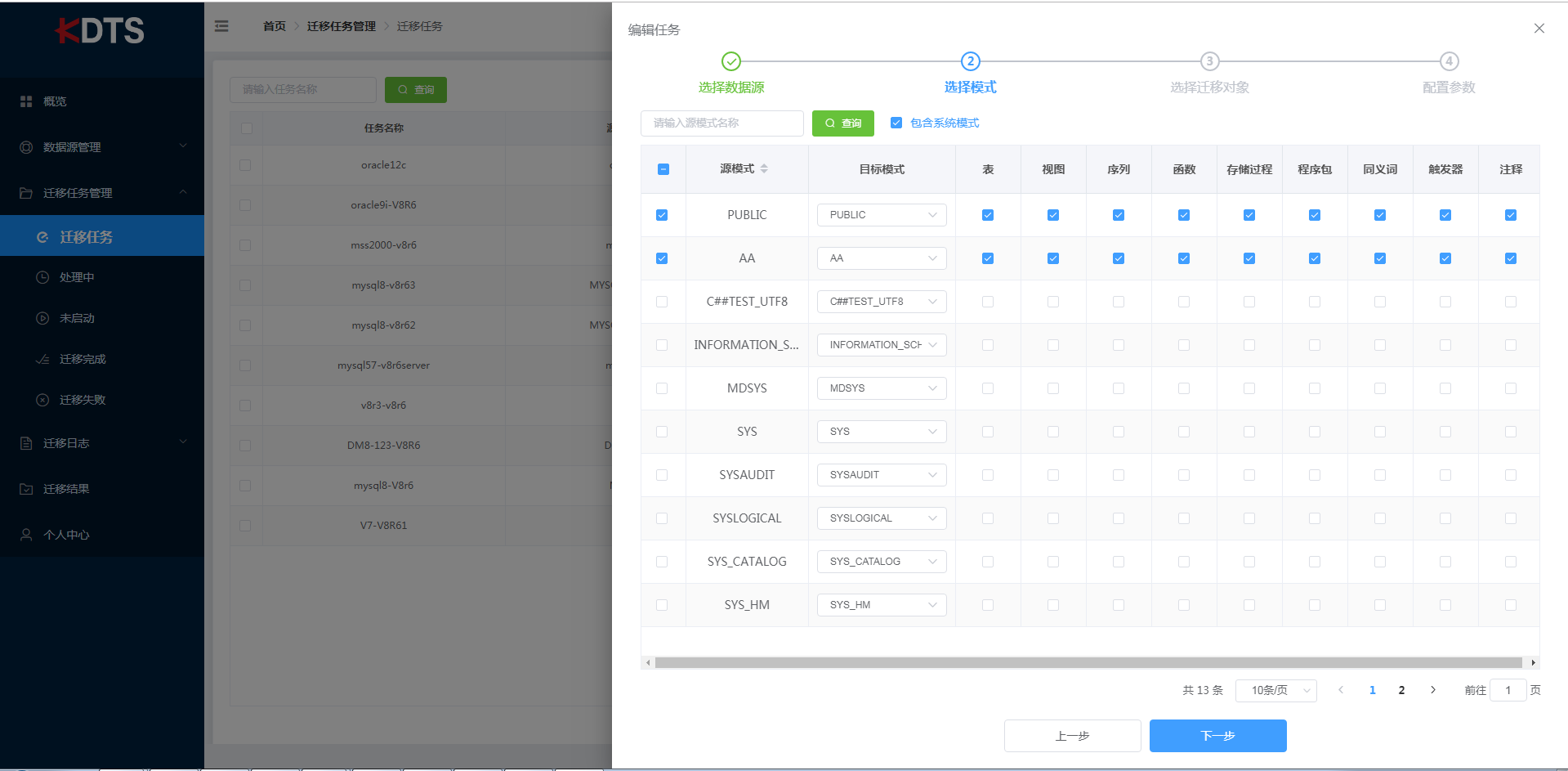
Task: Click the 处理中 clock icon
Action: click(x=42, y=277)
